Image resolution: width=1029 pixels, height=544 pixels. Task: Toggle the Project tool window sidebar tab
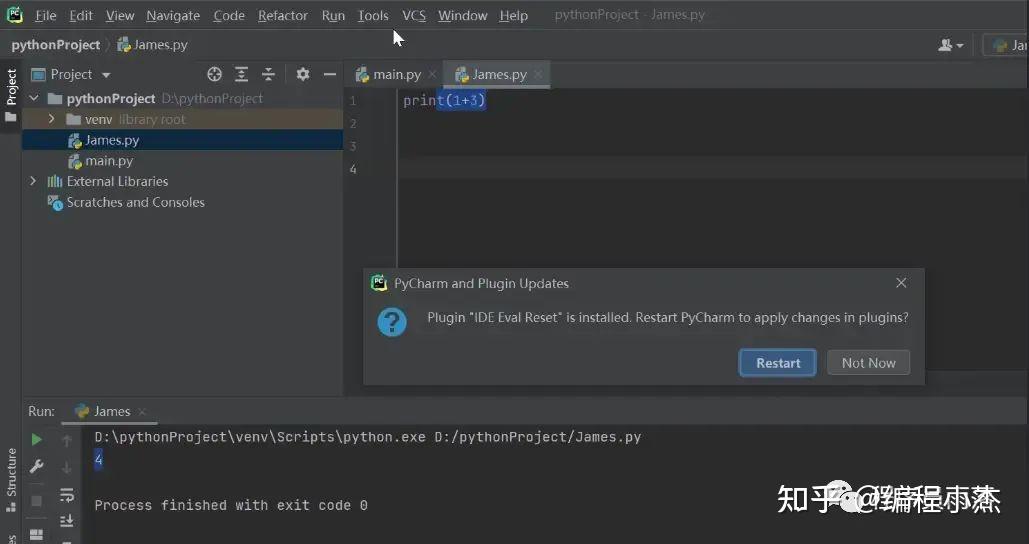(x=10, y=95)
